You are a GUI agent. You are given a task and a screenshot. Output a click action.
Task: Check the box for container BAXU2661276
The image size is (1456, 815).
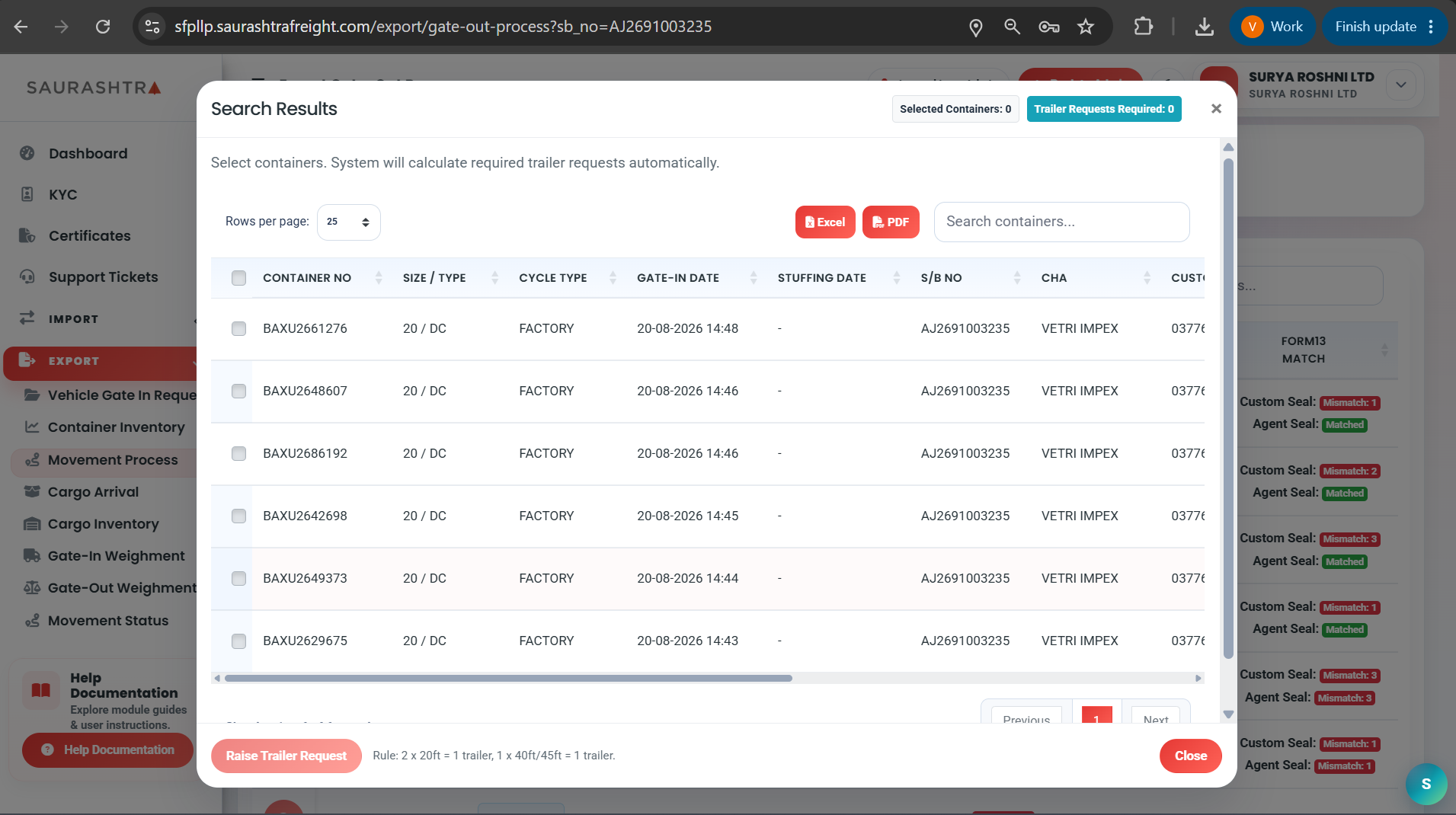pyautogui.click(x=238, y=328)
